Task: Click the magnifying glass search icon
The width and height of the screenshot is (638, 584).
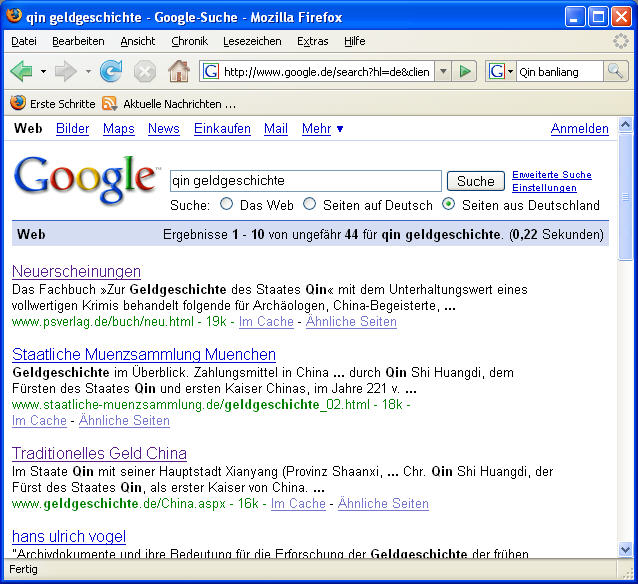Action: (x=615, y=72)
